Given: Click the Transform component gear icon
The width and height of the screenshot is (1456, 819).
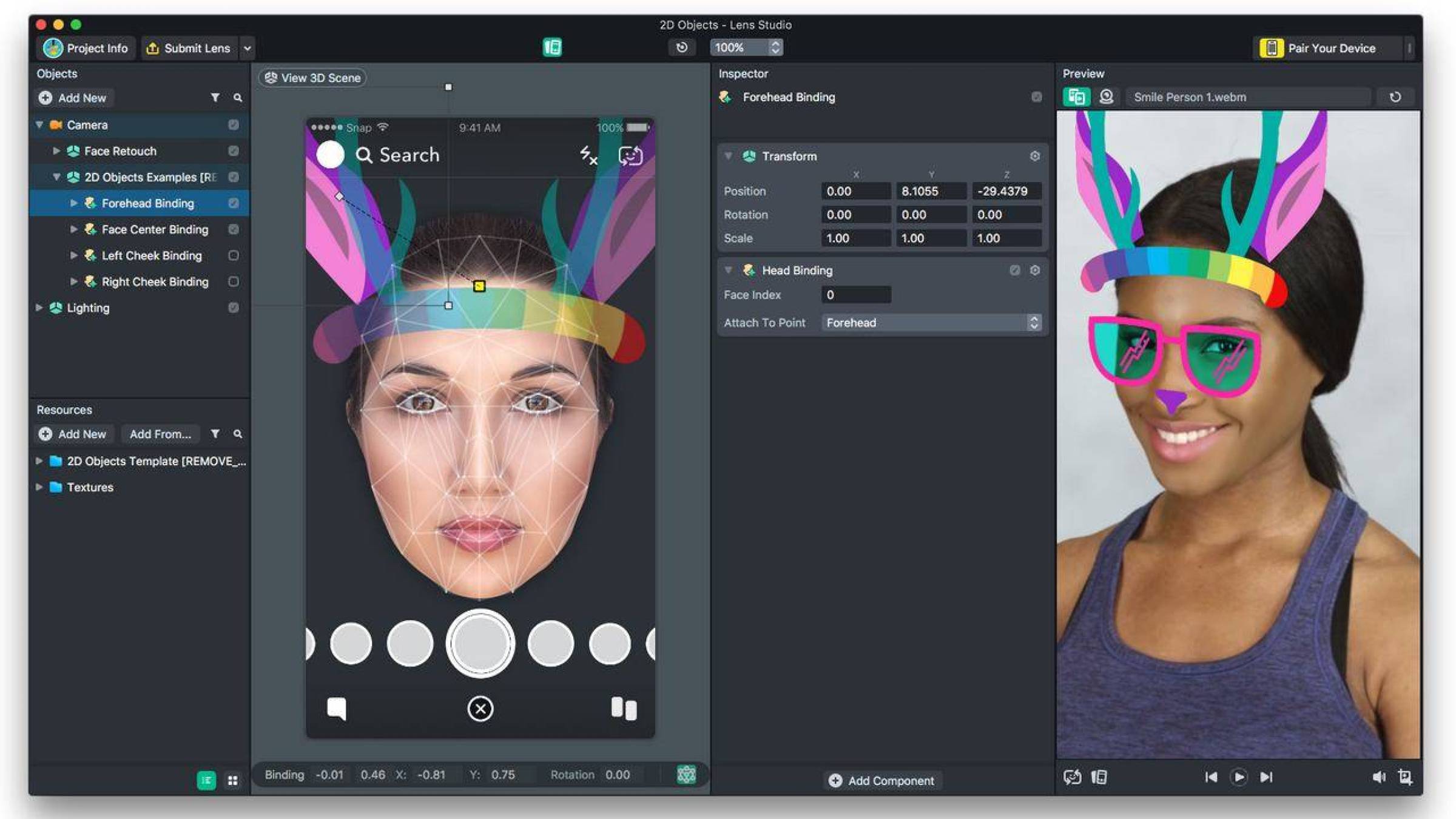Looking at the screenshot, I should (1034, 157).
